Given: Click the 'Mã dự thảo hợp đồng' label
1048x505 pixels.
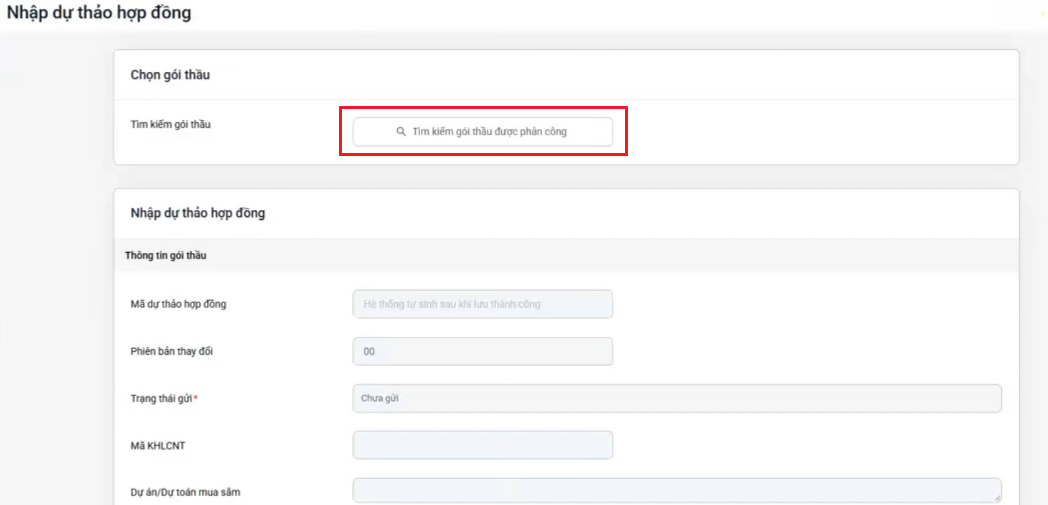Looking at the screenshot, I should coord(178,305).
